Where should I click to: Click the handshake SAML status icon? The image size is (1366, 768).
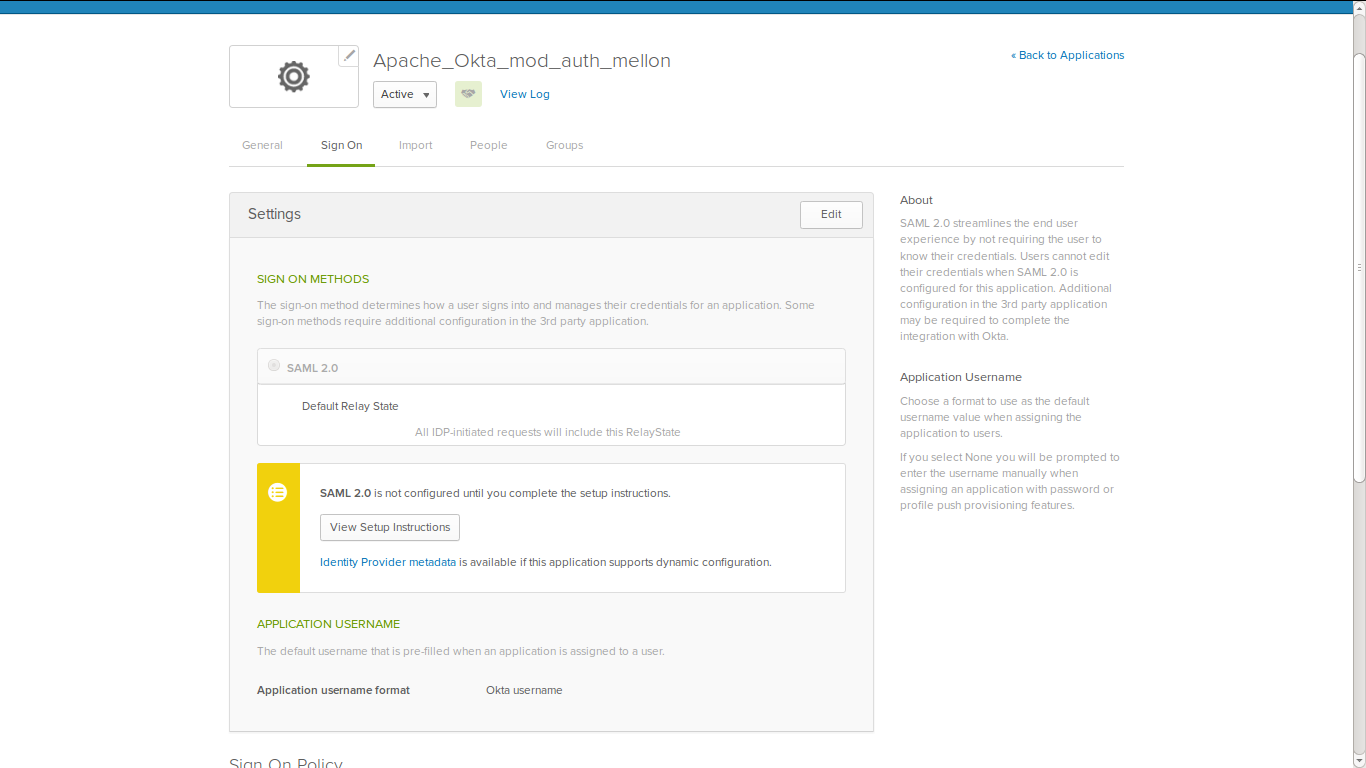tap(468, 94)
